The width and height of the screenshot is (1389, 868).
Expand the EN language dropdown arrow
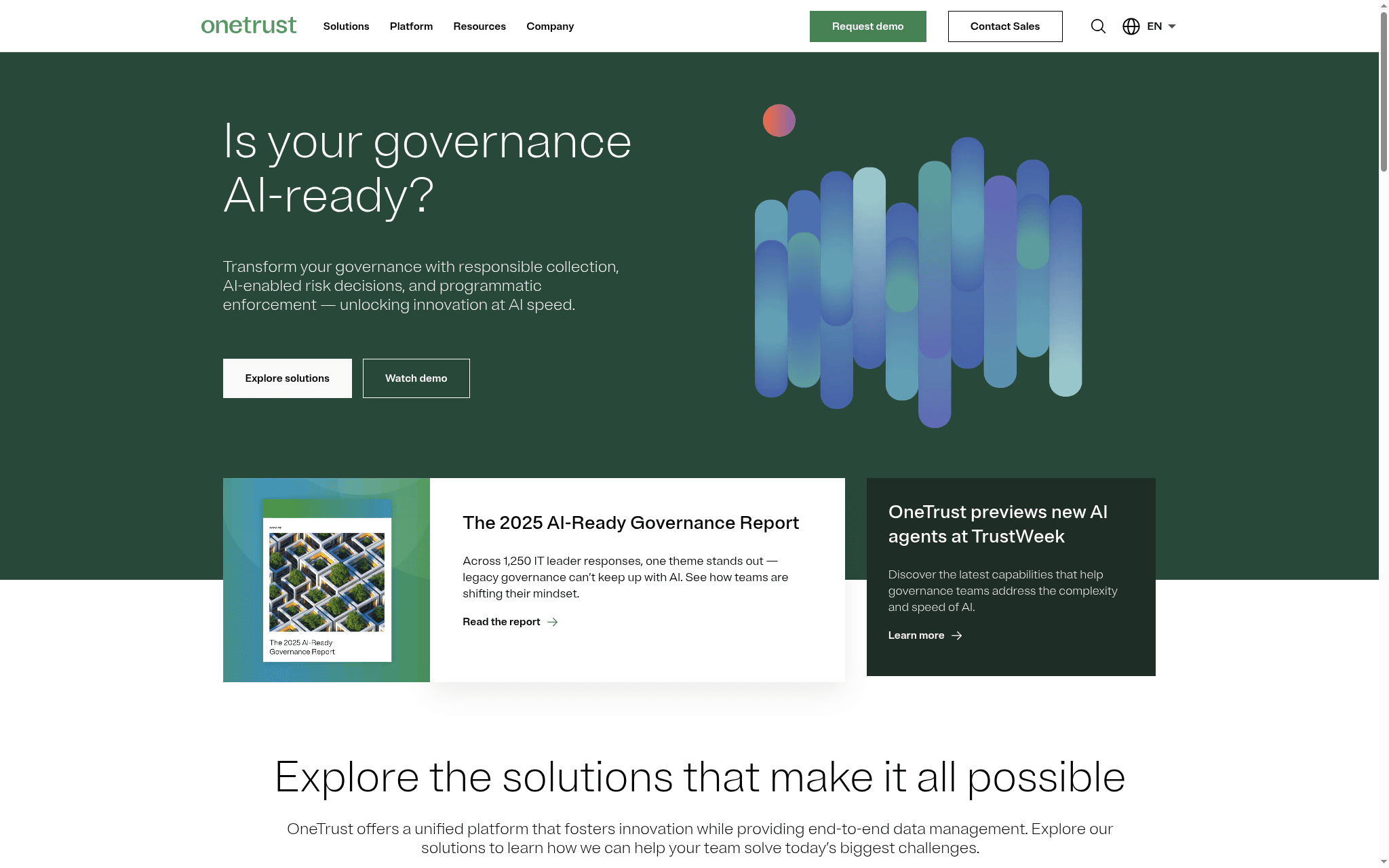coord(1172,26)
